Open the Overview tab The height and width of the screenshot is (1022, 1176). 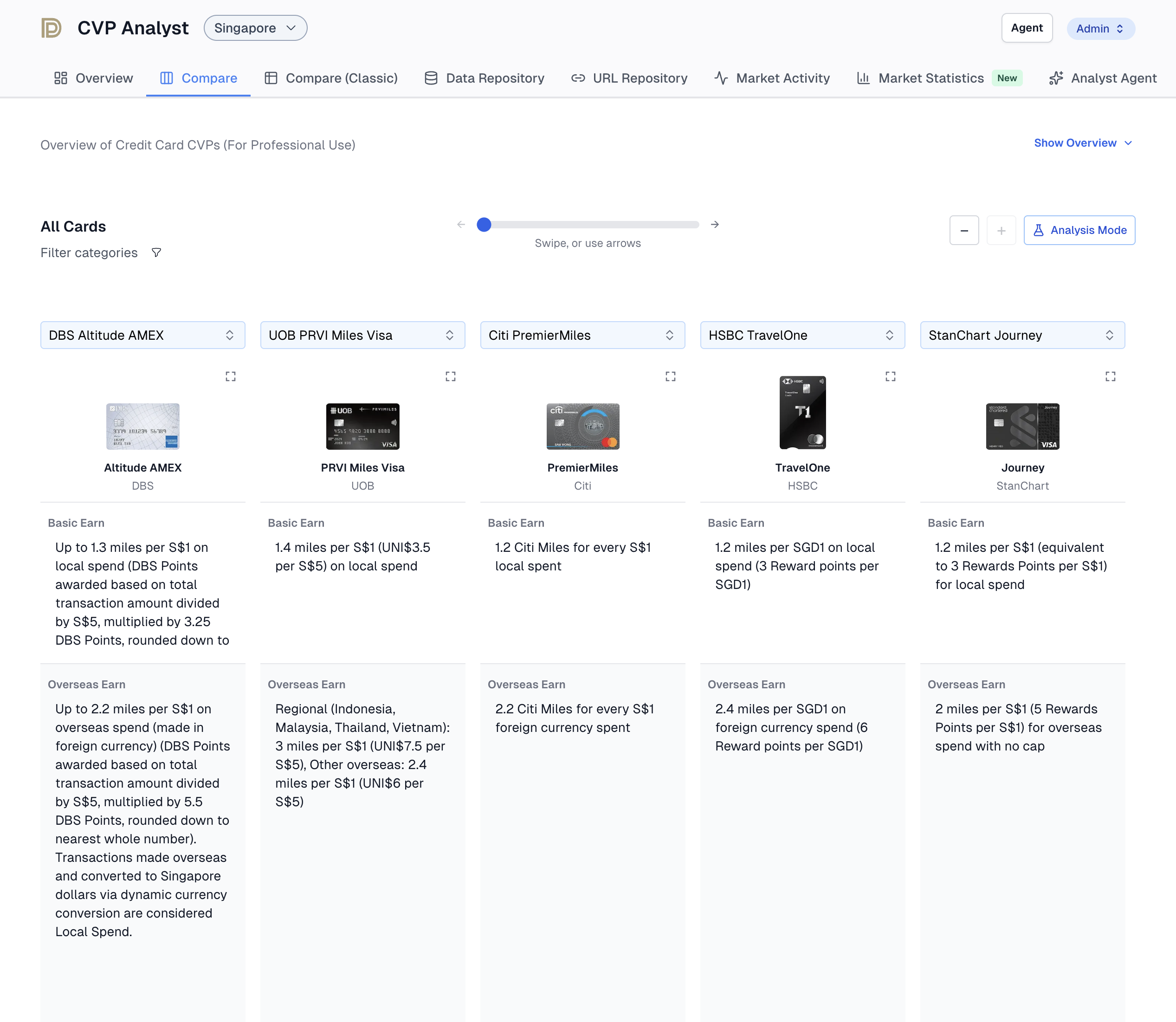(94, 78)
